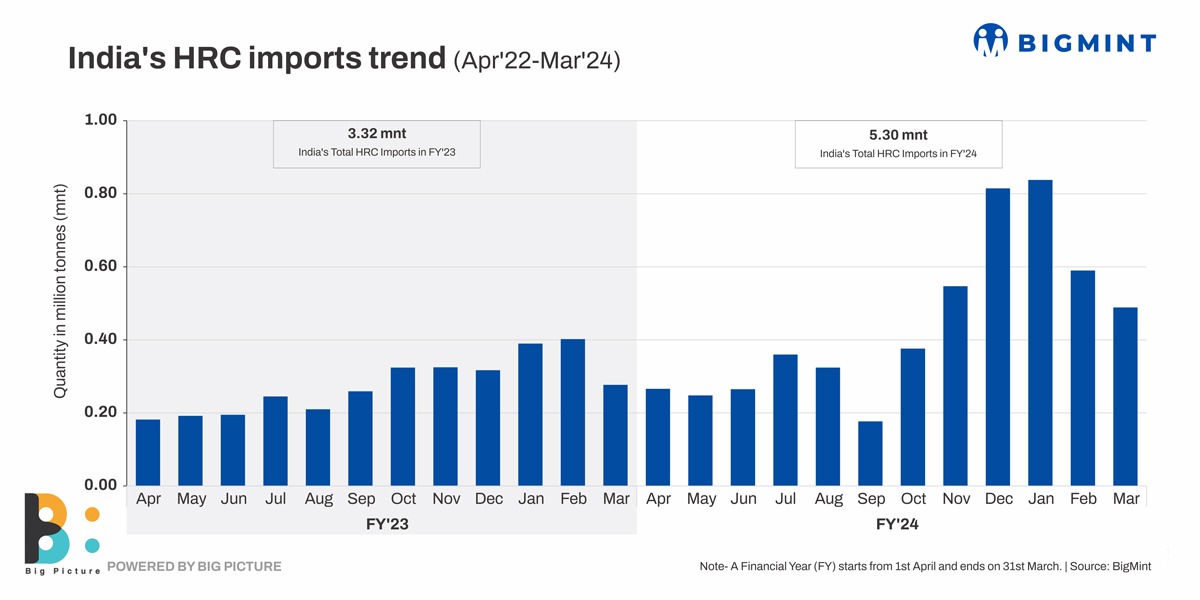Click the BigMint people logo icon
The height and width of the screenshot is (600, 1200).
(x=990, y=41)
